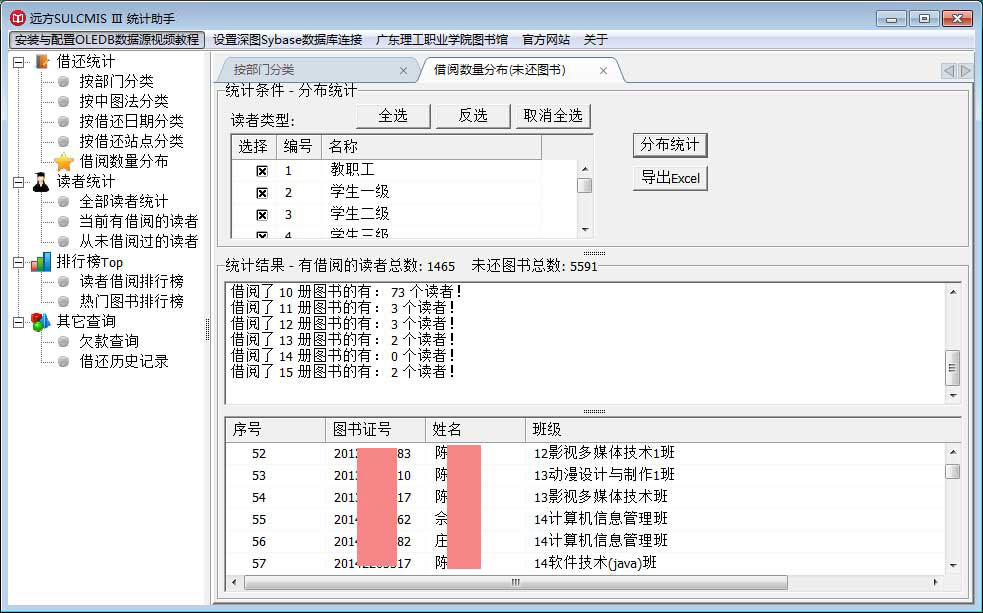Click the gray bullet beside 欠款查询

coord(63,342)
